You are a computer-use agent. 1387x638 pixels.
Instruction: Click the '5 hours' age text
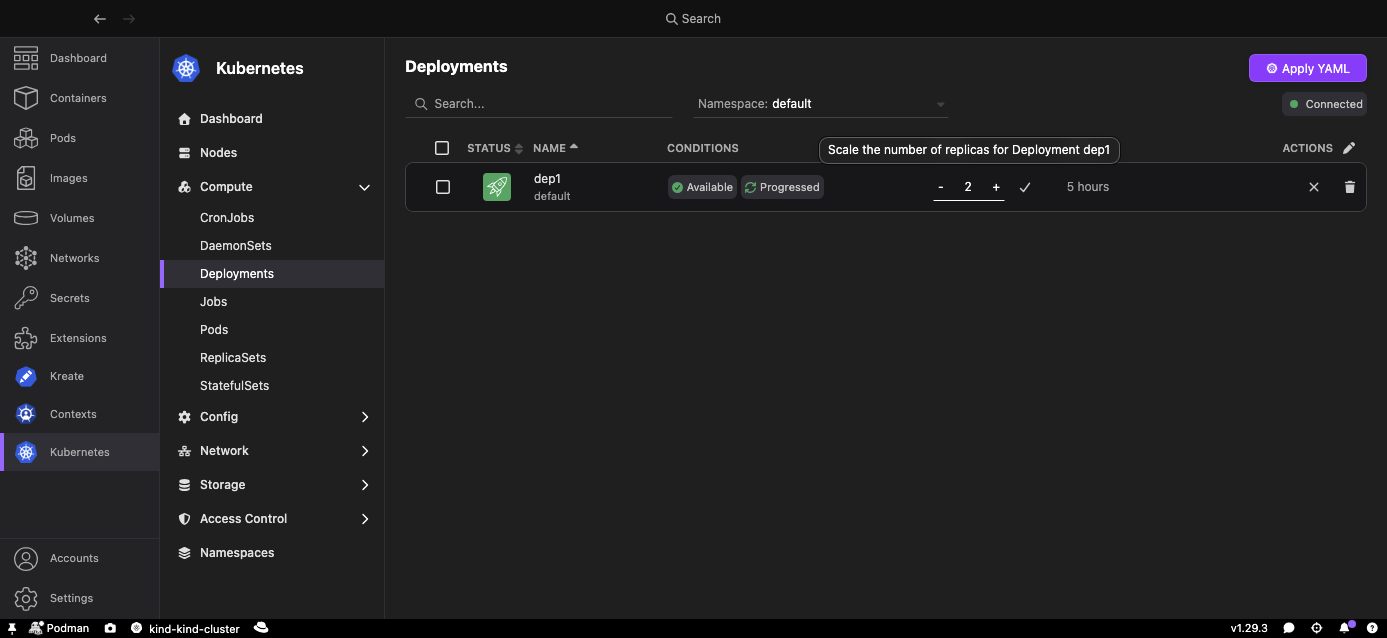click(x=1088, y=187)
